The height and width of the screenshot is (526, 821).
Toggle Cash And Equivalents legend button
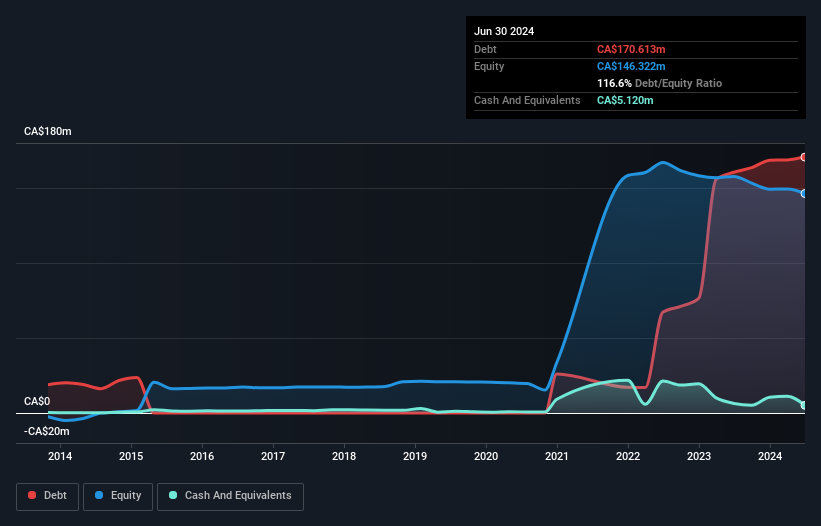230,496
